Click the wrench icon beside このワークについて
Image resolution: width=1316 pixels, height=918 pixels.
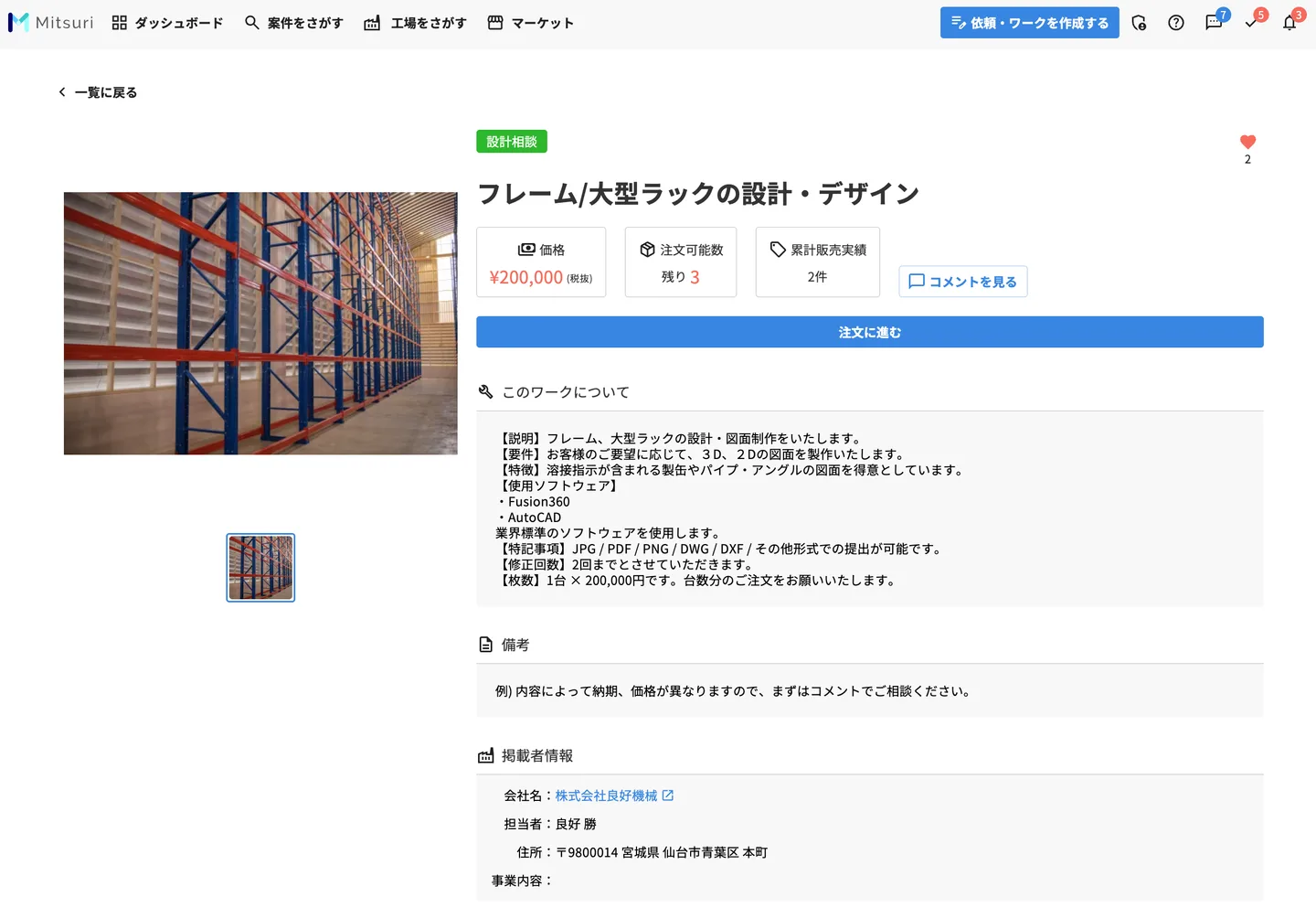pyautogui.click(x=485, y=391)
